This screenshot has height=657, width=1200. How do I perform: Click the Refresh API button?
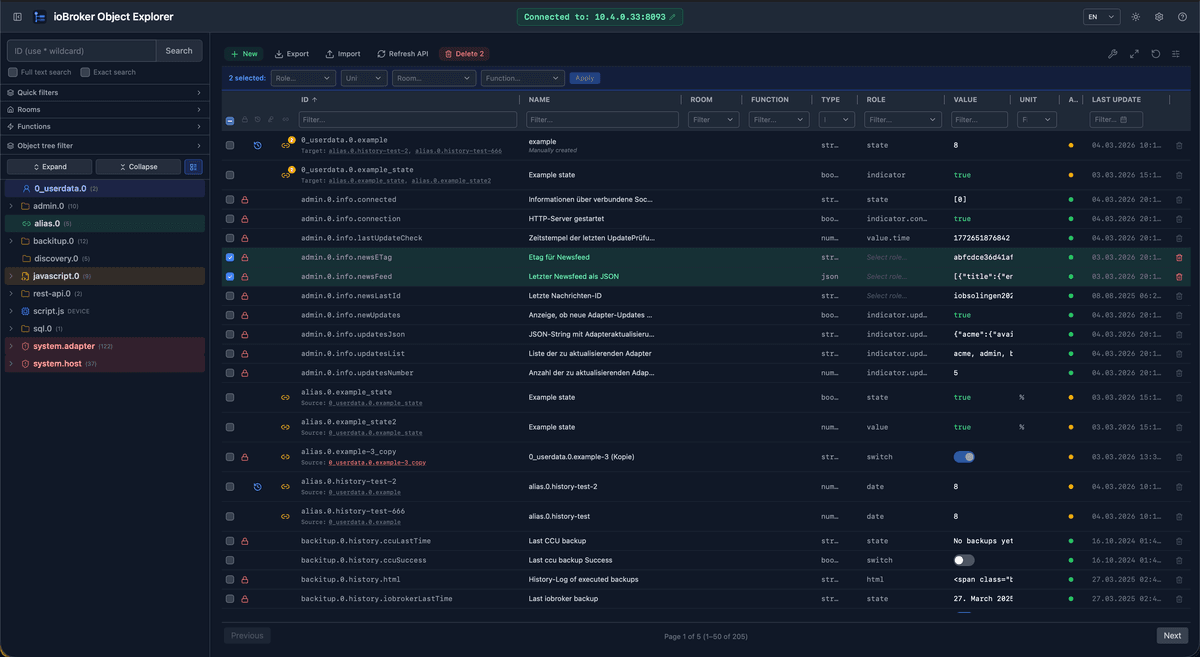[402, 54]
